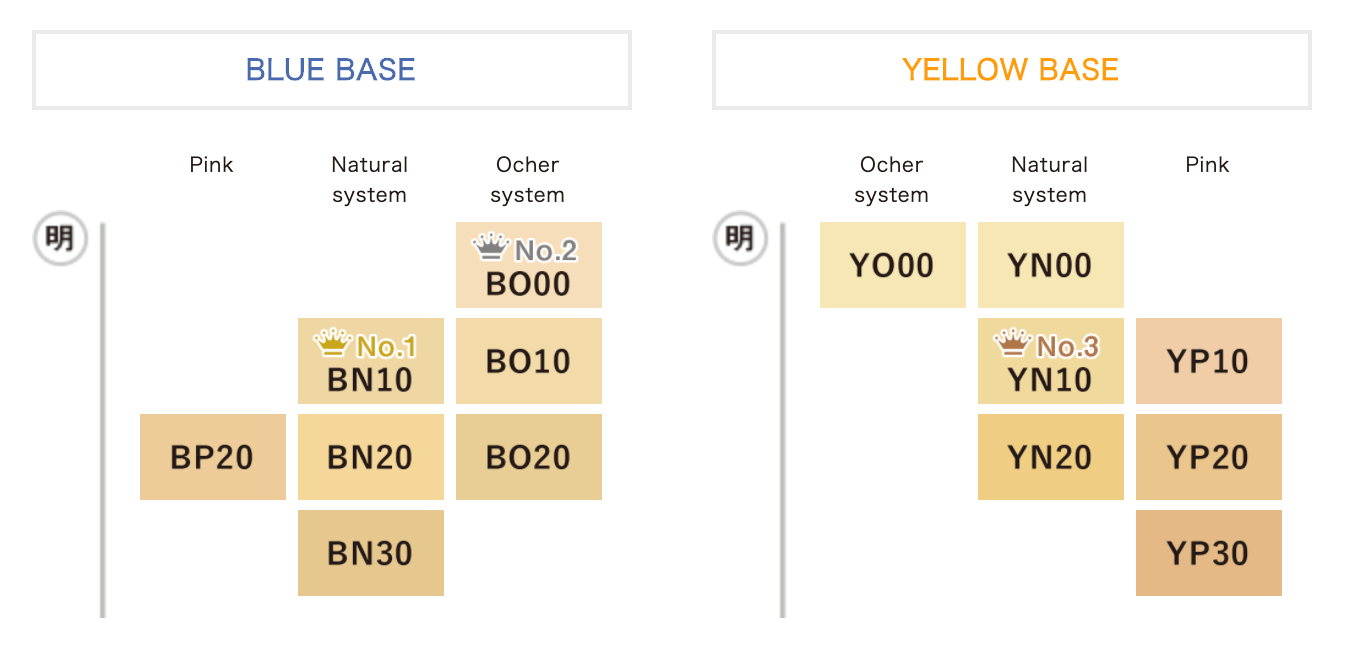1348x654 pixels.
Task: Click the No.3 bronze crown icon
Action: point(1012,345)
